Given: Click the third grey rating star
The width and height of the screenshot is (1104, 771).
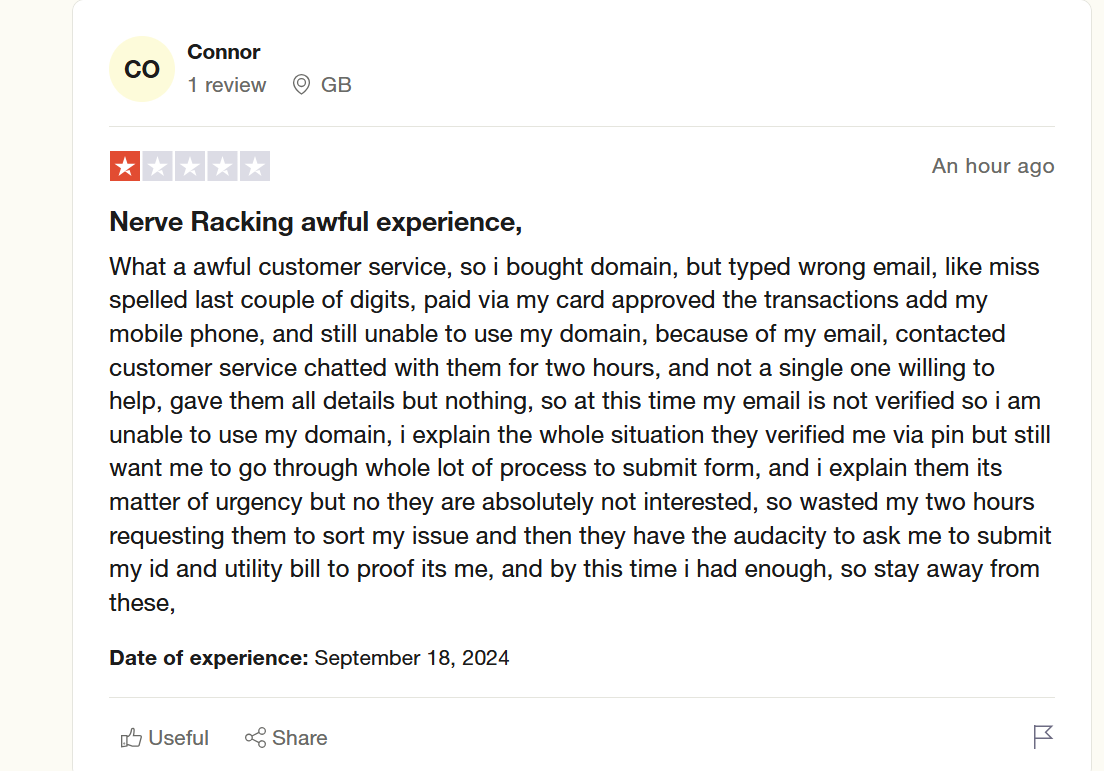Looking at the screenshot, I should pos(190,166).
